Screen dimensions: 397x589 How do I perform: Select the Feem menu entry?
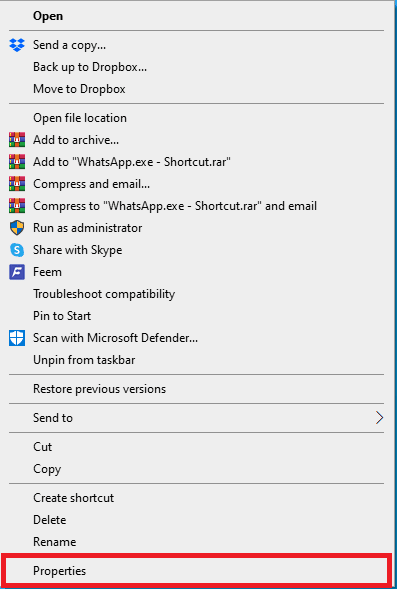coord(196,272)
